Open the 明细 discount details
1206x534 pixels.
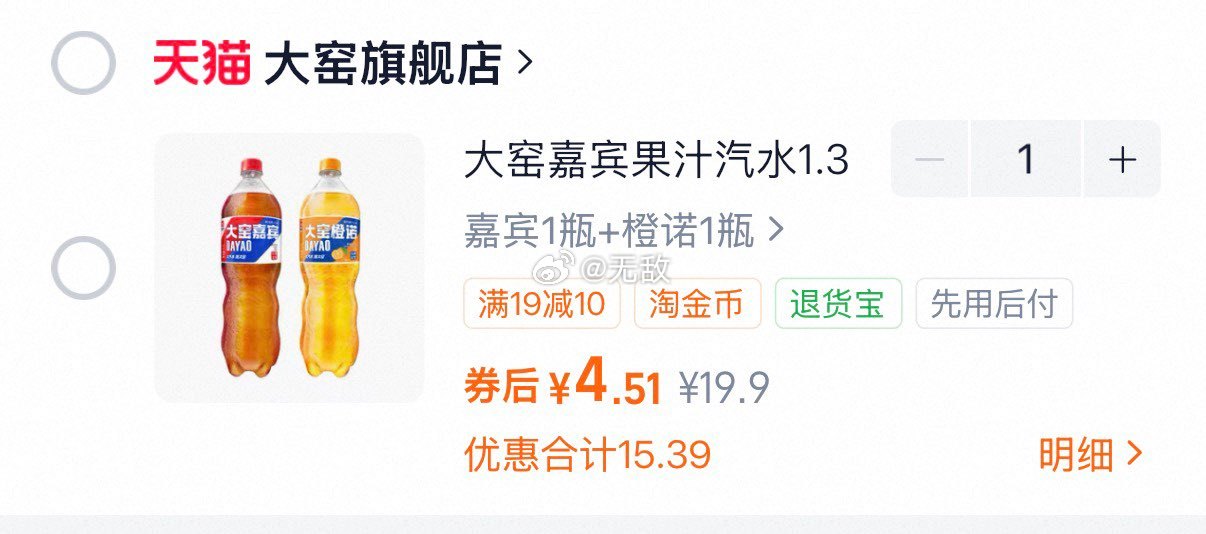pos(1090,455)
